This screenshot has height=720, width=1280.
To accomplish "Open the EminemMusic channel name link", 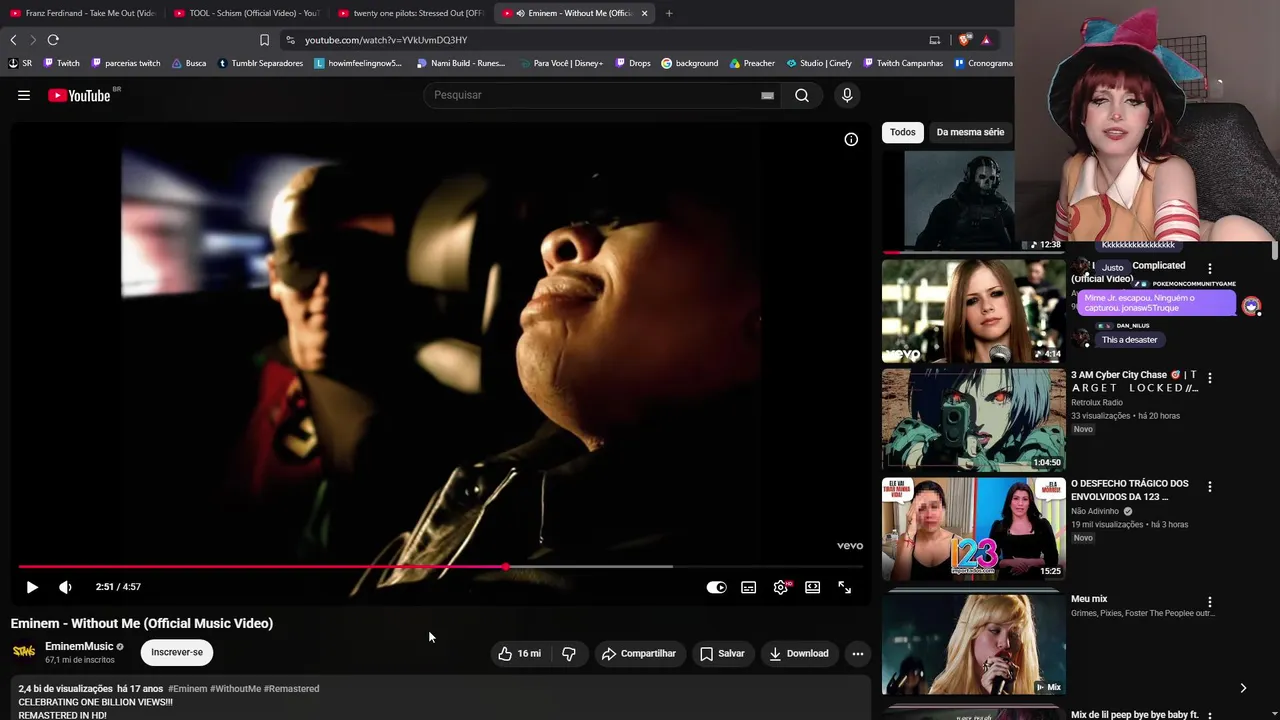I will (x=79, y=646).
